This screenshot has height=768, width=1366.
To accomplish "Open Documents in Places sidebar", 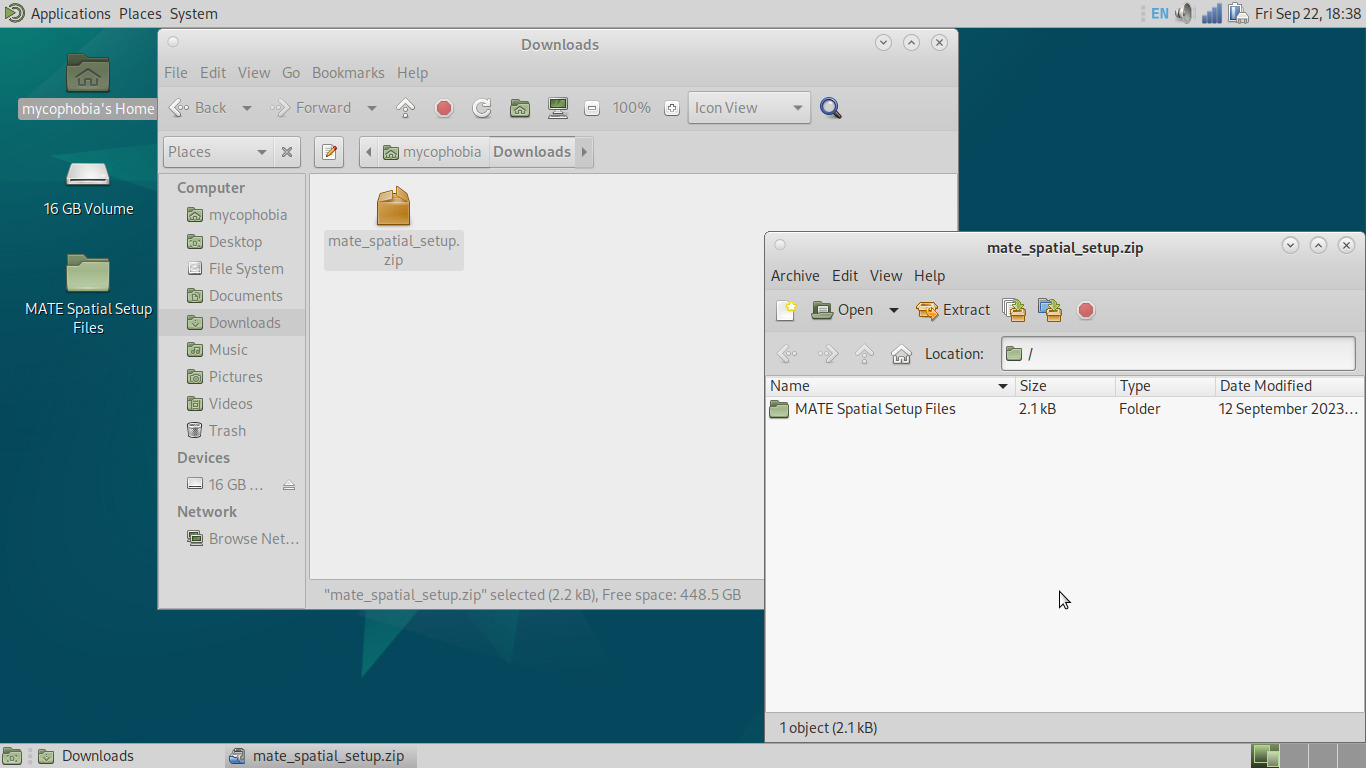I will [x=233, y=296].
